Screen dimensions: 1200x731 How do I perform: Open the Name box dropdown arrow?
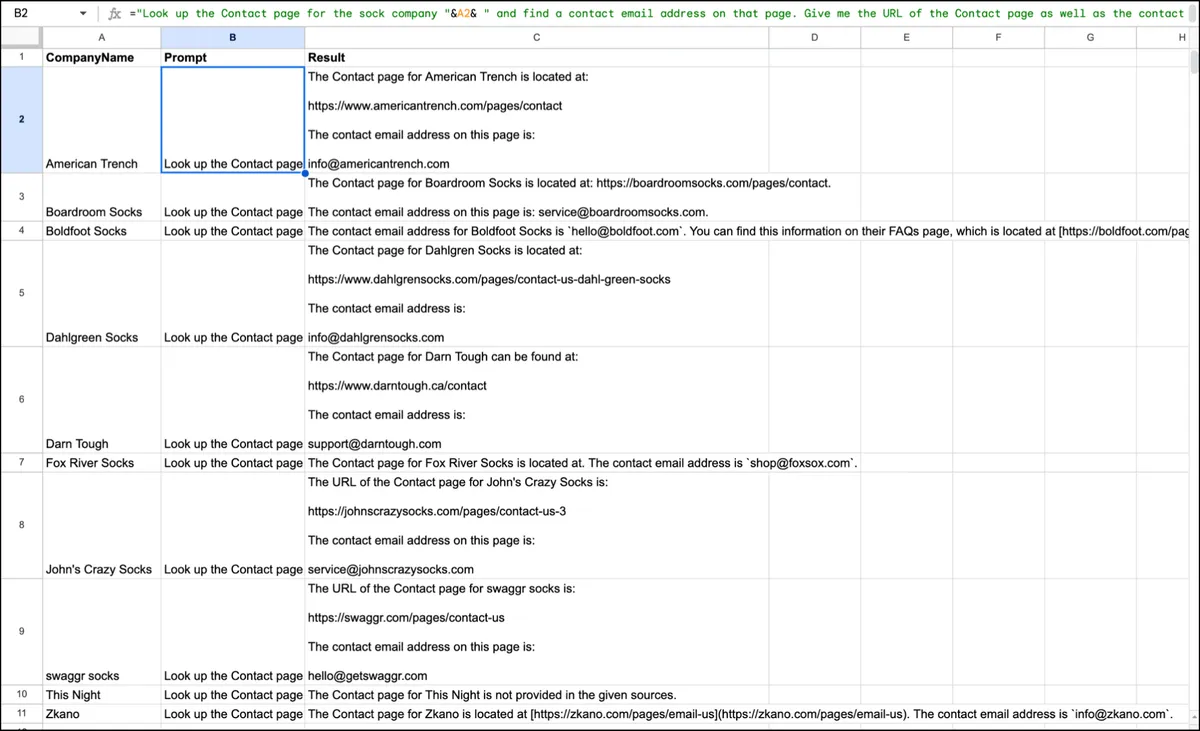pos(83,14)
